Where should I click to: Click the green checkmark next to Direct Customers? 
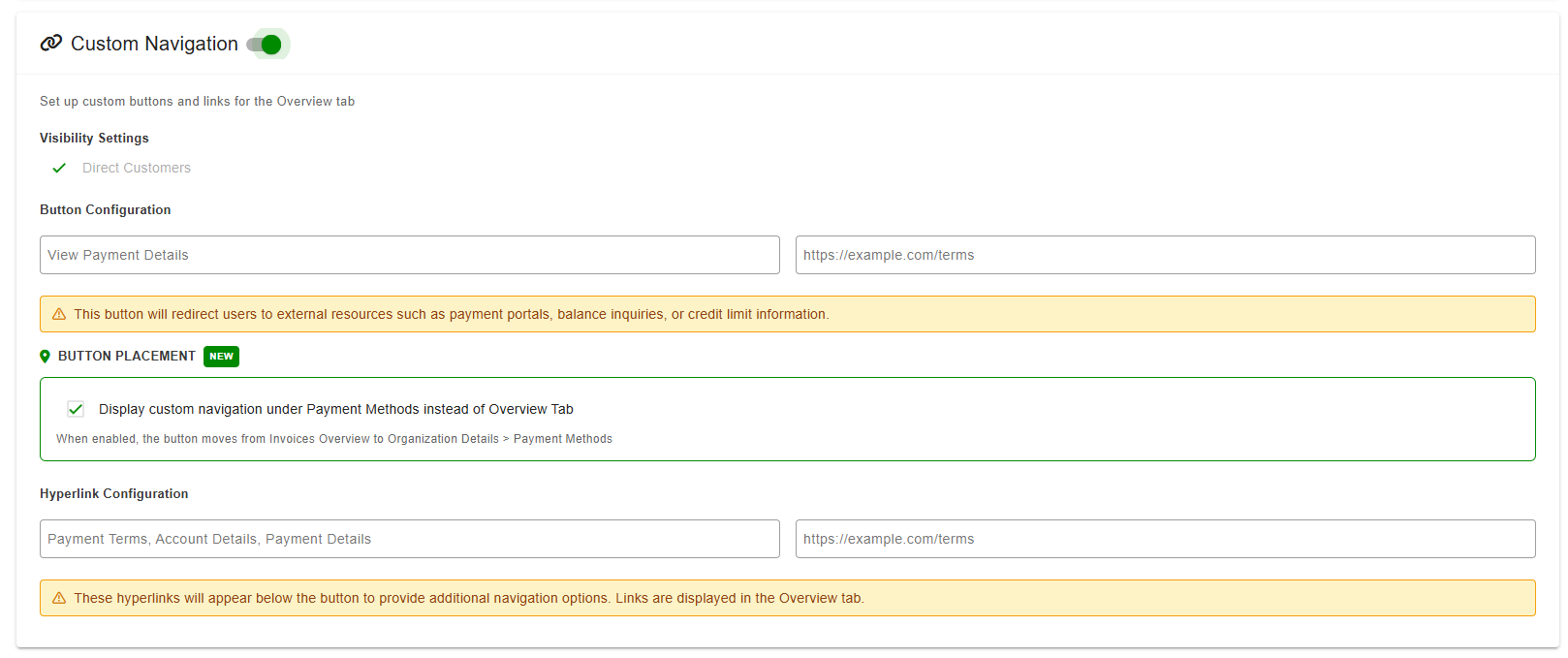[59, 168]
